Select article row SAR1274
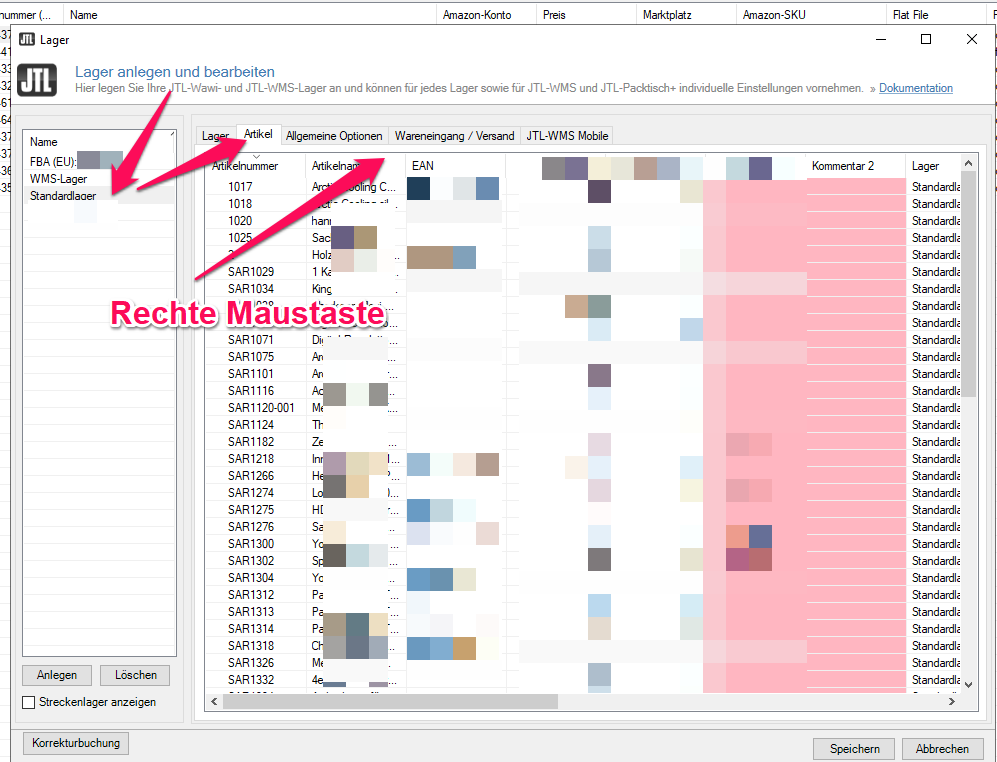The width and height of the screenshot is (997, 762). click(x=582, y=493)
